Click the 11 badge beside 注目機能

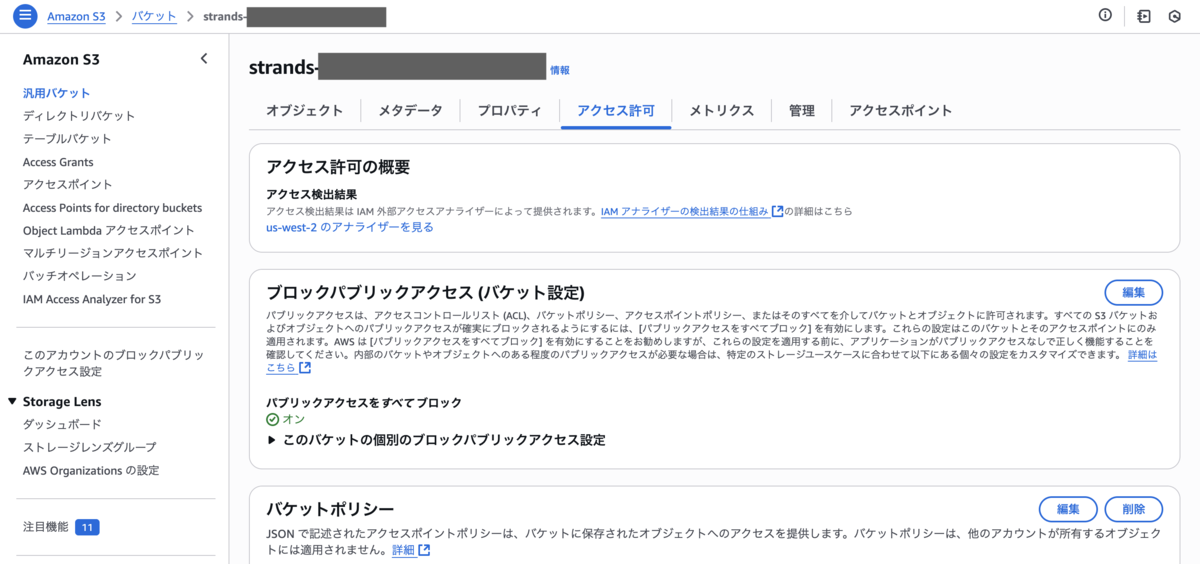click(87, 527)
